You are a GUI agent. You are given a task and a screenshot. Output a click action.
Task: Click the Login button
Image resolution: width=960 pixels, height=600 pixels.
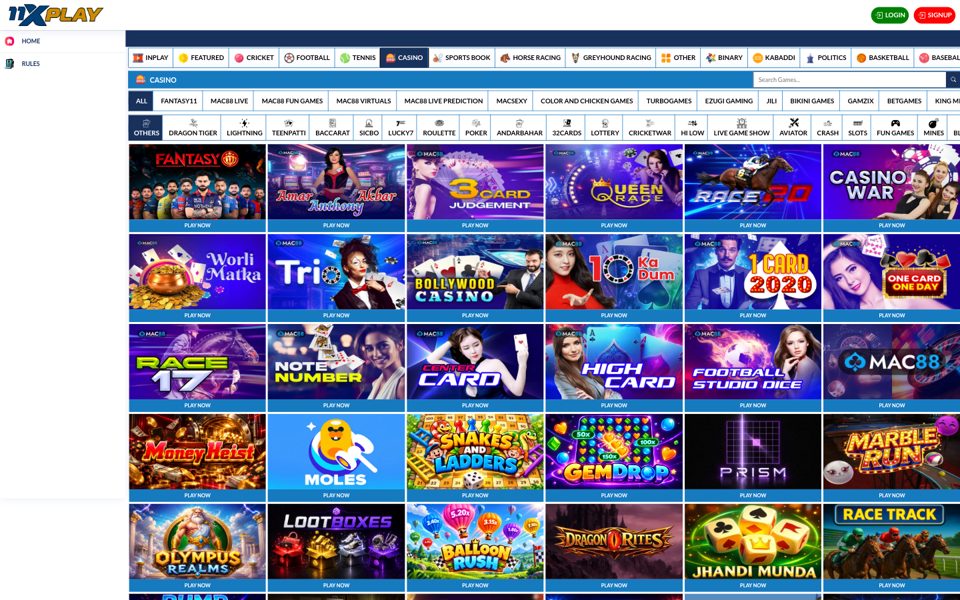coord(890,15)
